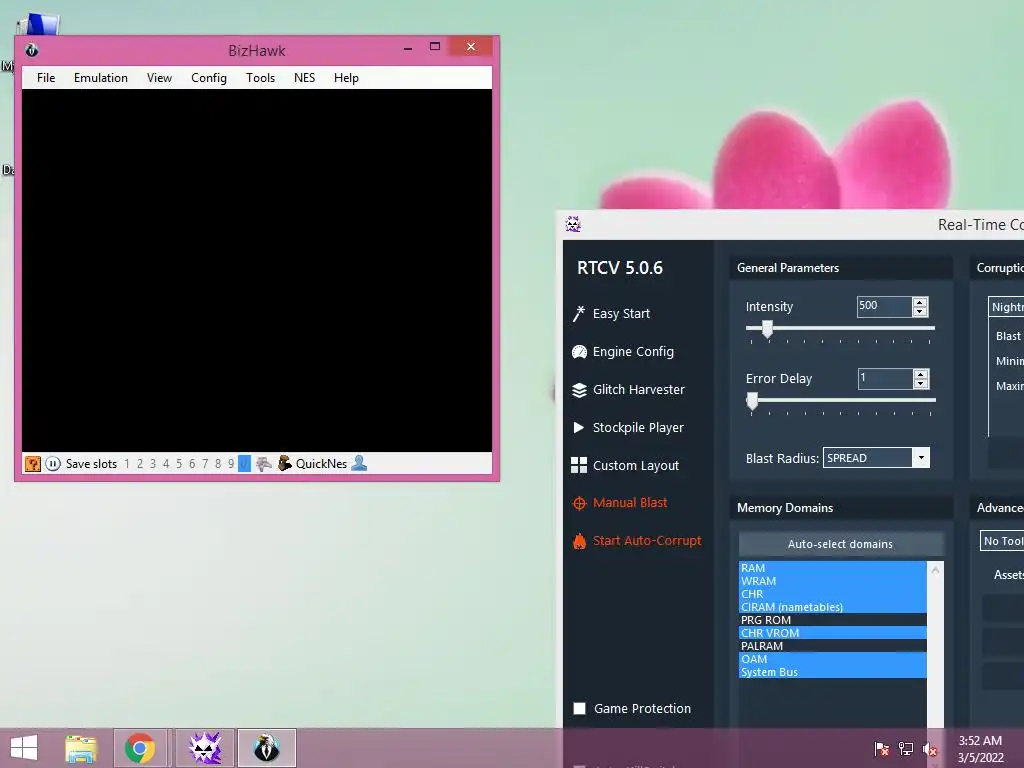Open Engine Config in RTCV
Image resolution: width=1024 pixels, height=768 pixels.
633,351
